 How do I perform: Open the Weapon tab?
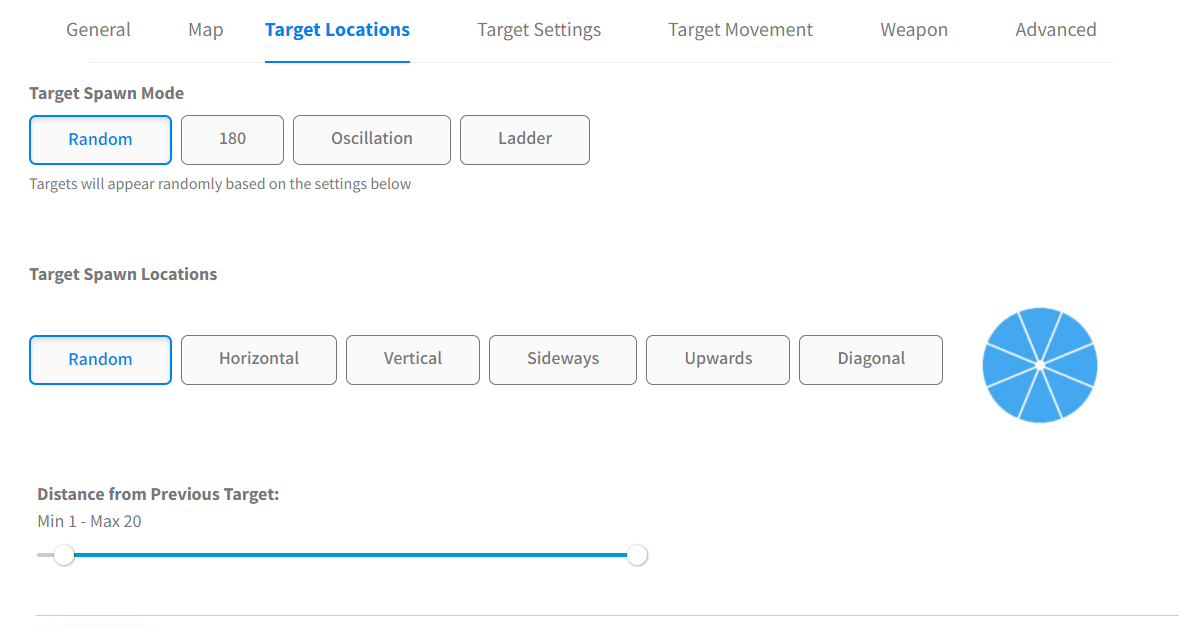tap(914, 30)
